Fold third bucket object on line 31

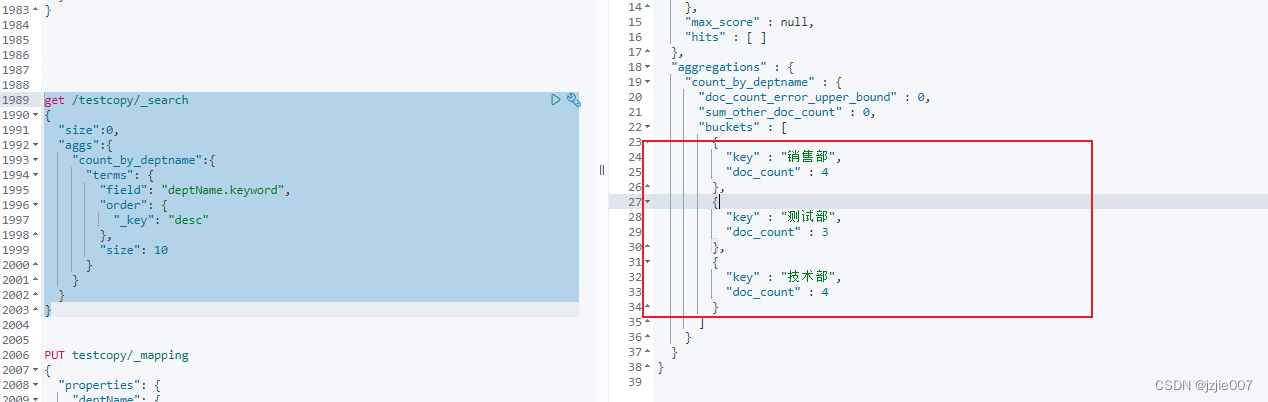(x=647, y=262)
